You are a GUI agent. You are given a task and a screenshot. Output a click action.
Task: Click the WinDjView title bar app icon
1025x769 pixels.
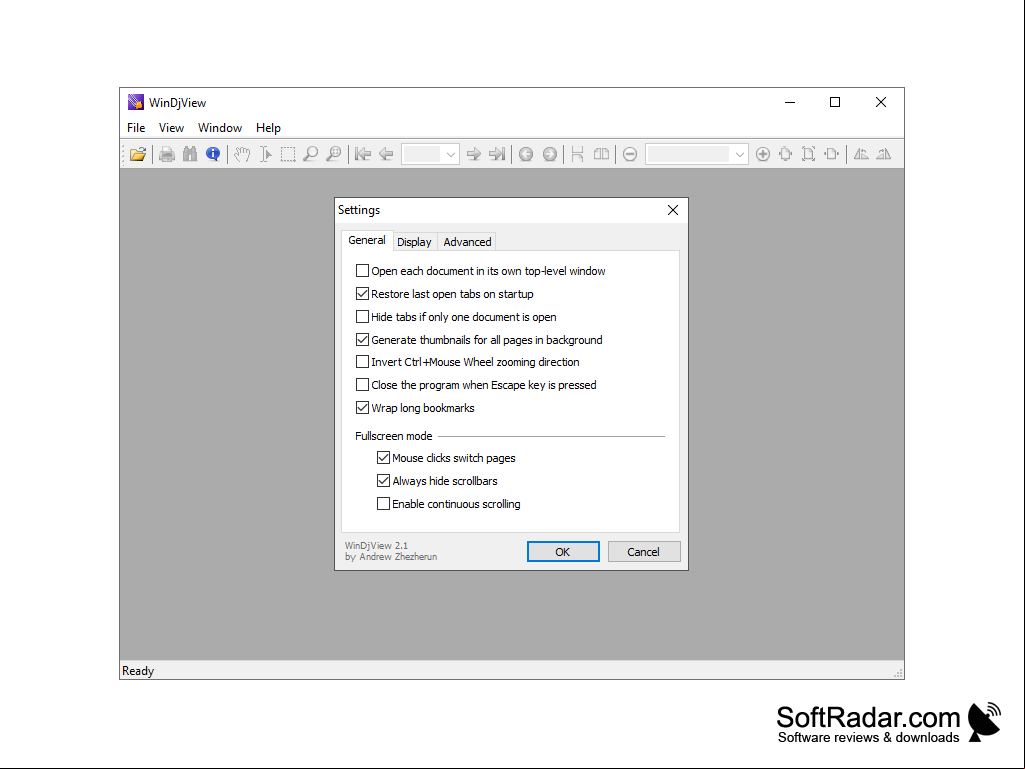[x=136, y=102]
